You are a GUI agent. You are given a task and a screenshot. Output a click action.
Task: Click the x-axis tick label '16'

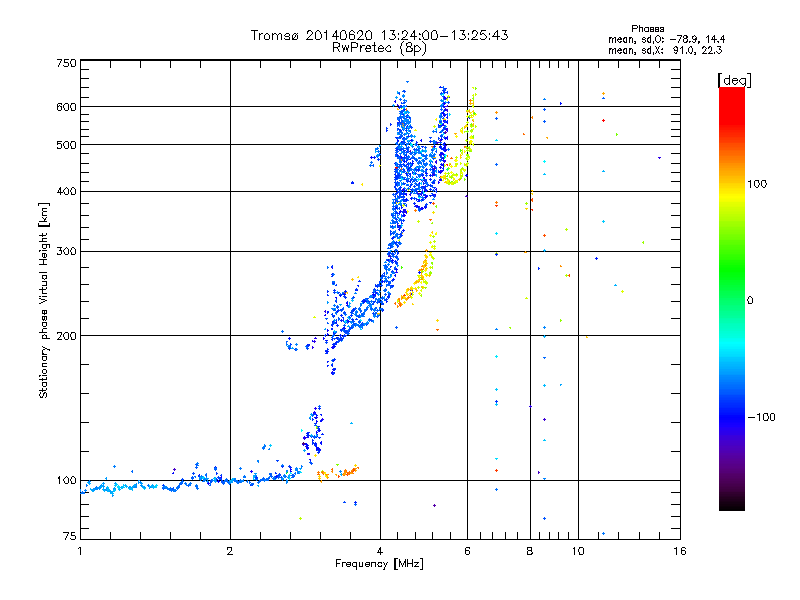680,551
